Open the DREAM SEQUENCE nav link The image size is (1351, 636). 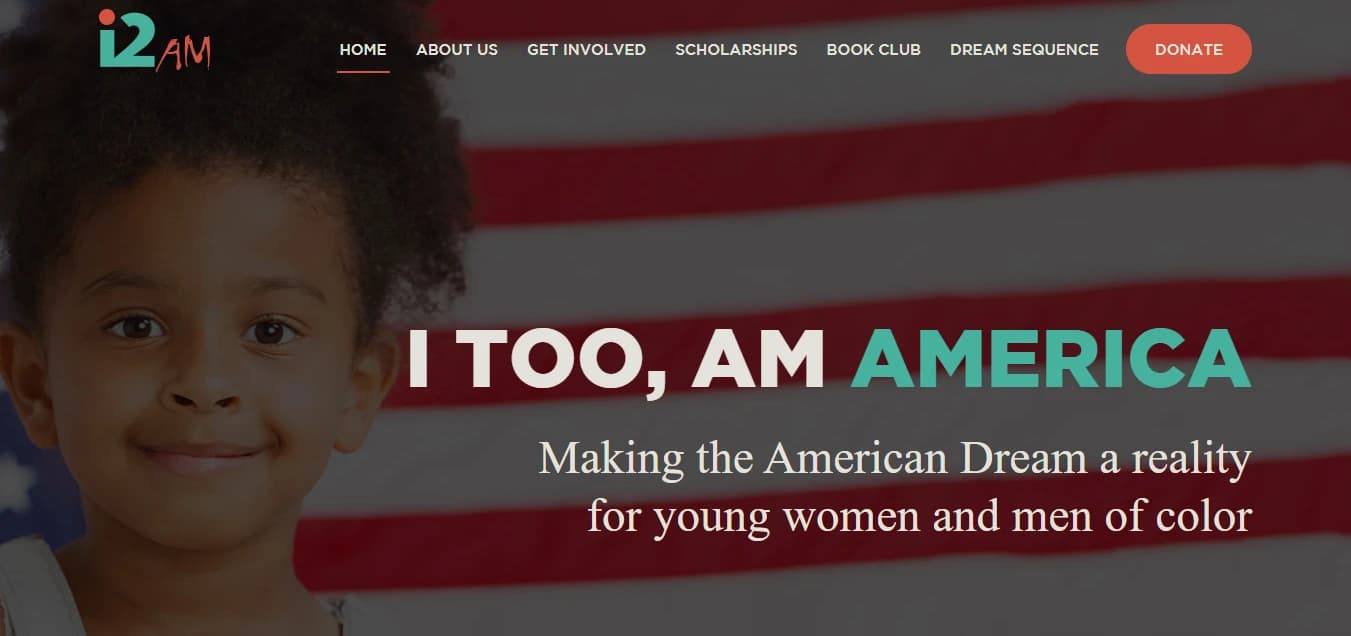(1024, 49)
